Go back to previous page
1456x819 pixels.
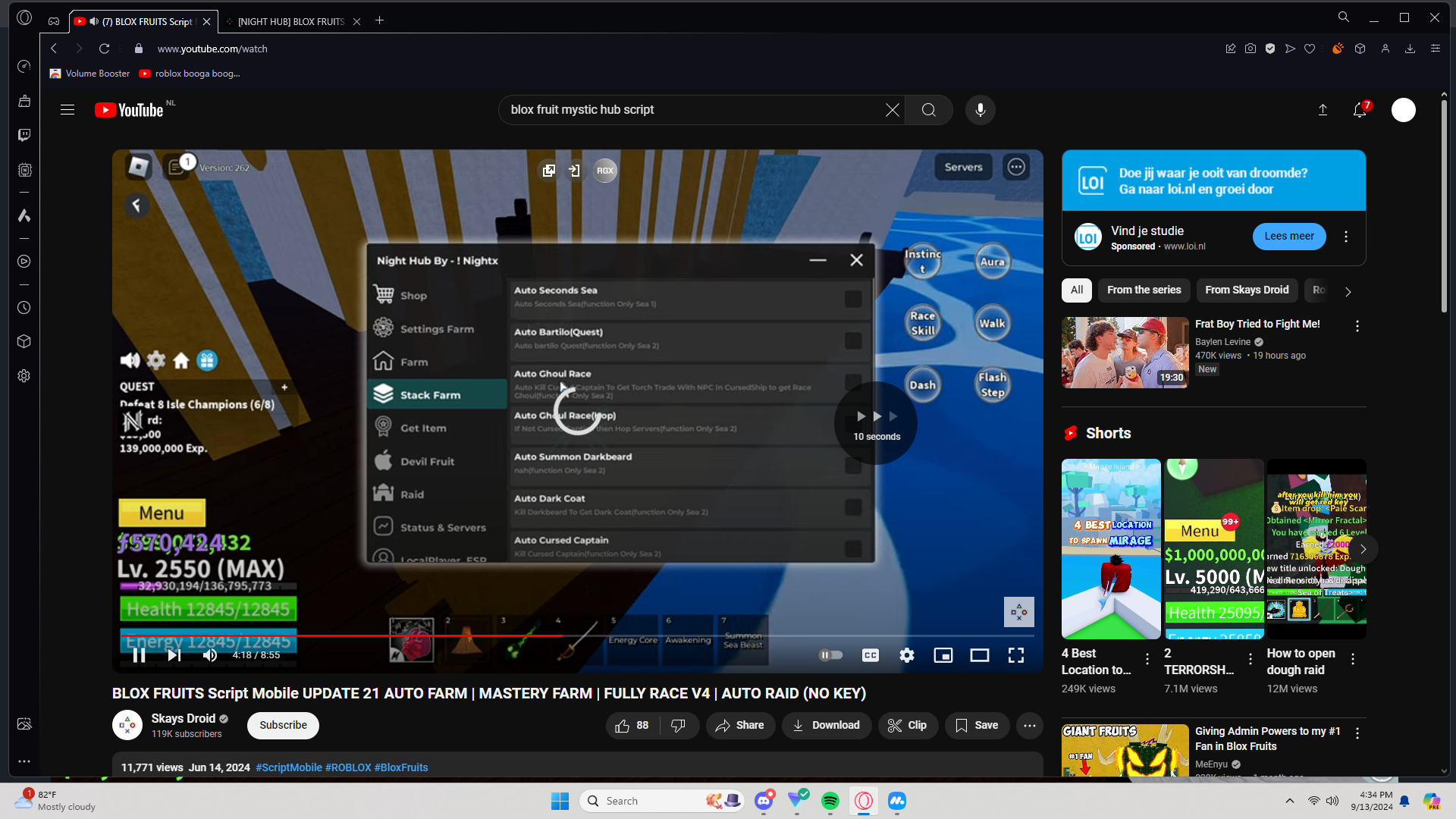[54, 49]
